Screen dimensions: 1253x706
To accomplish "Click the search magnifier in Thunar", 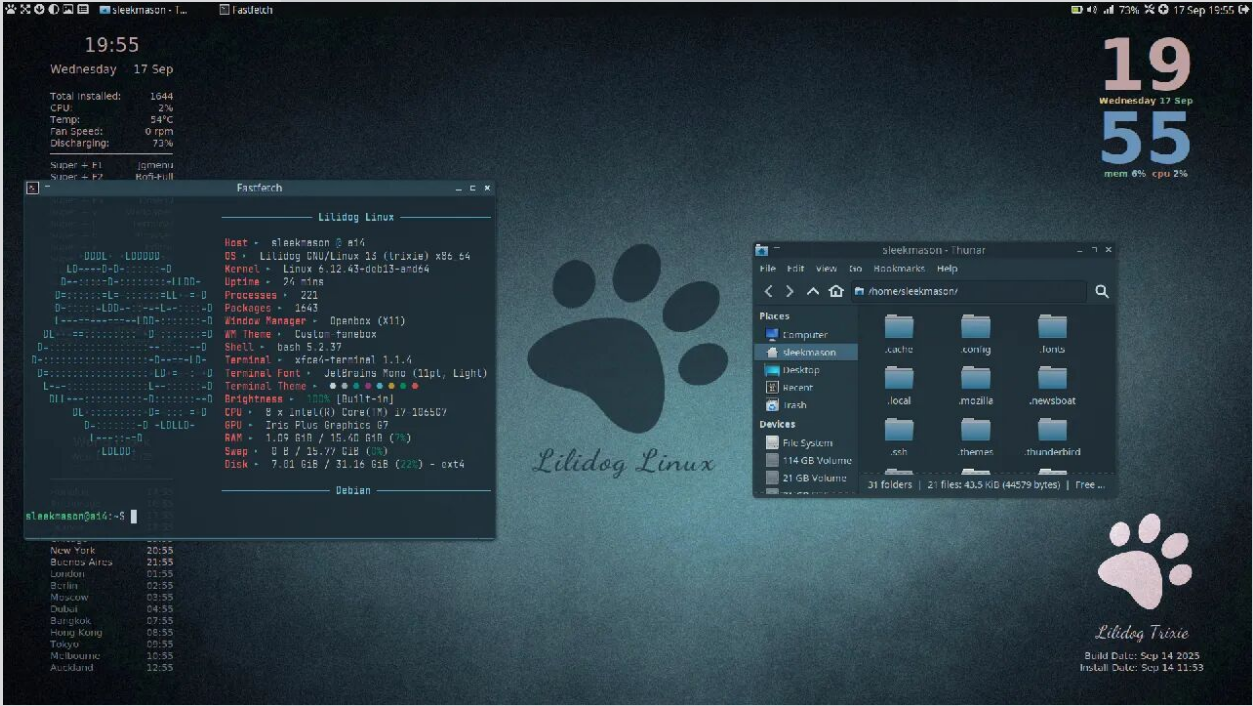I will (x=1102, y=291).
